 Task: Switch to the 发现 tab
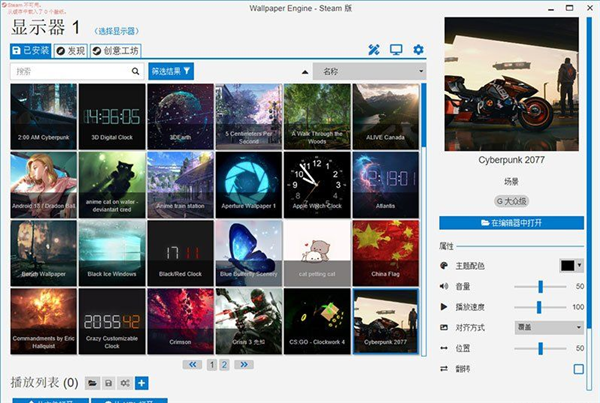[x=71, y=51]
